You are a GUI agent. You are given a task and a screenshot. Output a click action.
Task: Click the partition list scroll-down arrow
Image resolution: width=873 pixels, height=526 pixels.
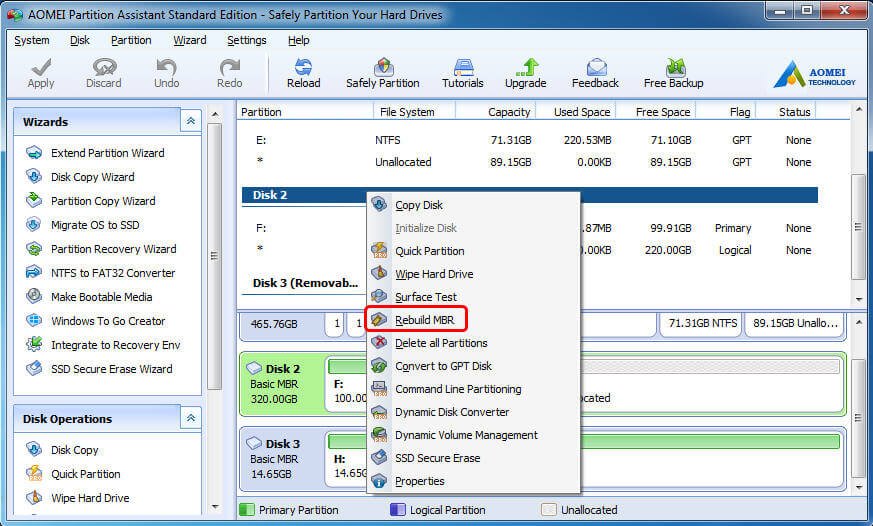click(x=859, y=299)
